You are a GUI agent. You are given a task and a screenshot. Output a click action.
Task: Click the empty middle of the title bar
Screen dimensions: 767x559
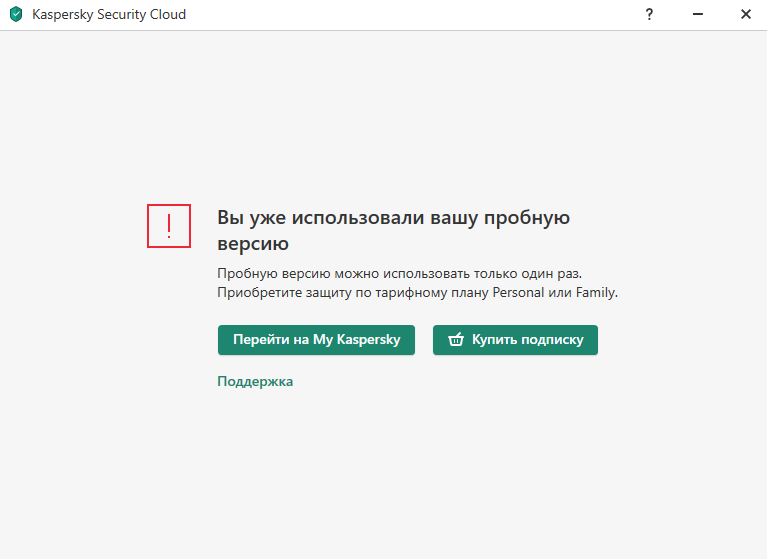click(400, 15)
